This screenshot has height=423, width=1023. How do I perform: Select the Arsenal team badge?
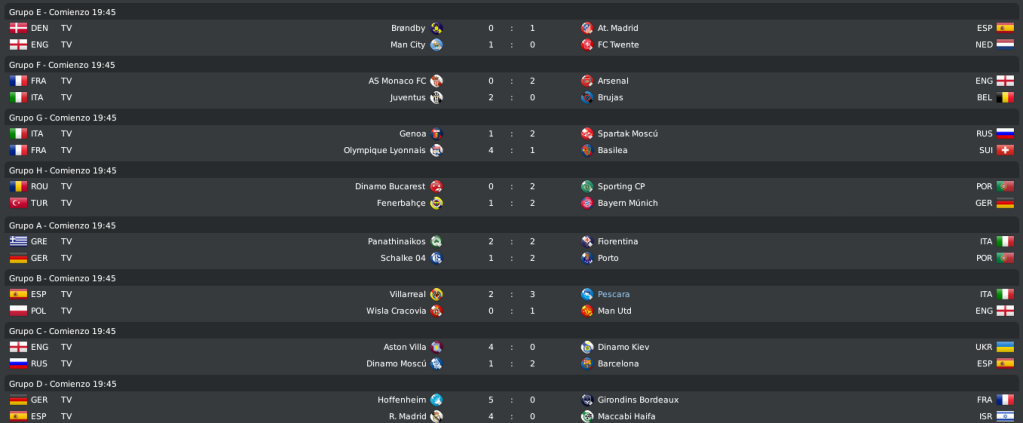coord(587,81)
